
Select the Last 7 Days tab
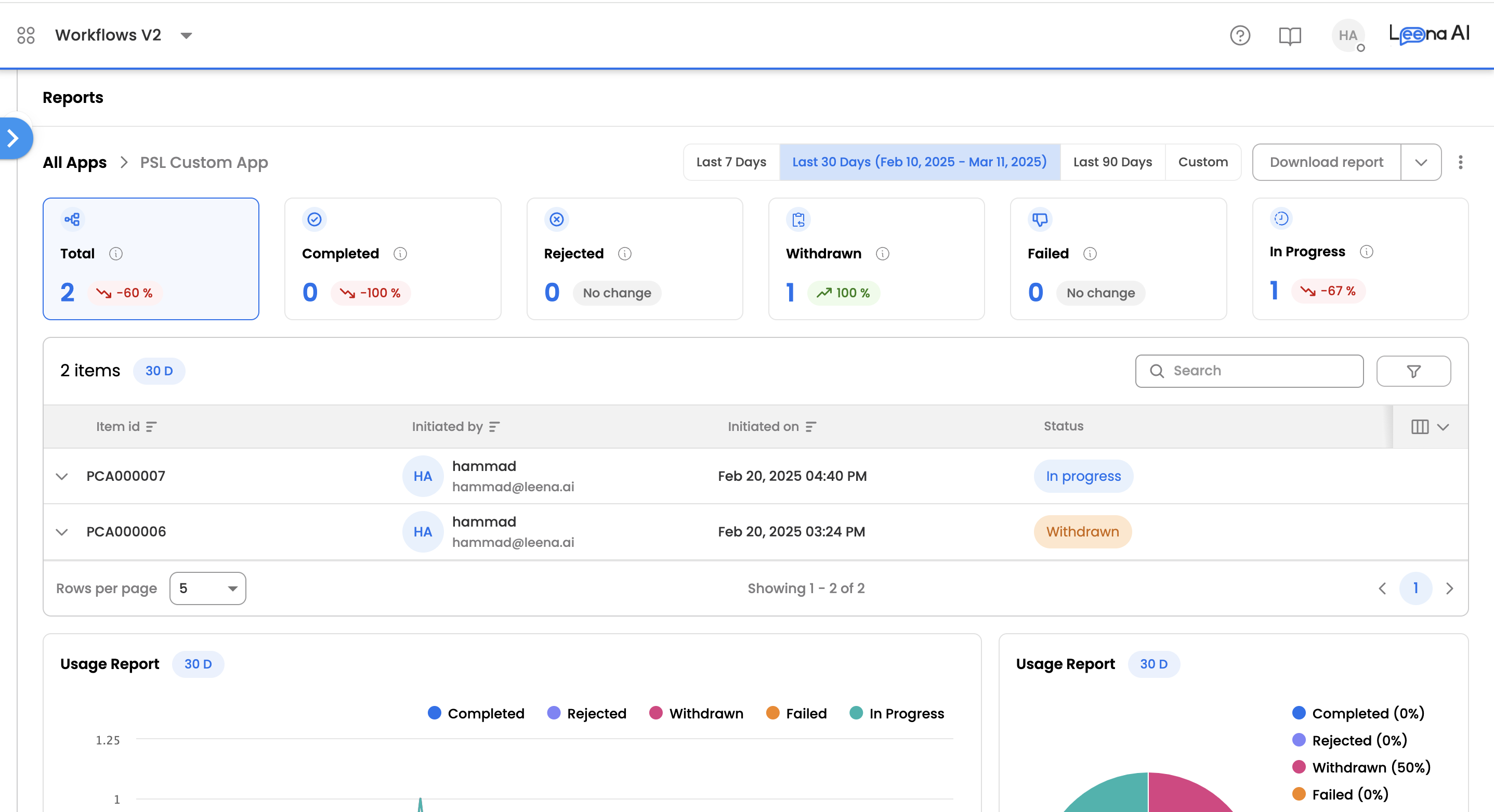tap(731, 162)
